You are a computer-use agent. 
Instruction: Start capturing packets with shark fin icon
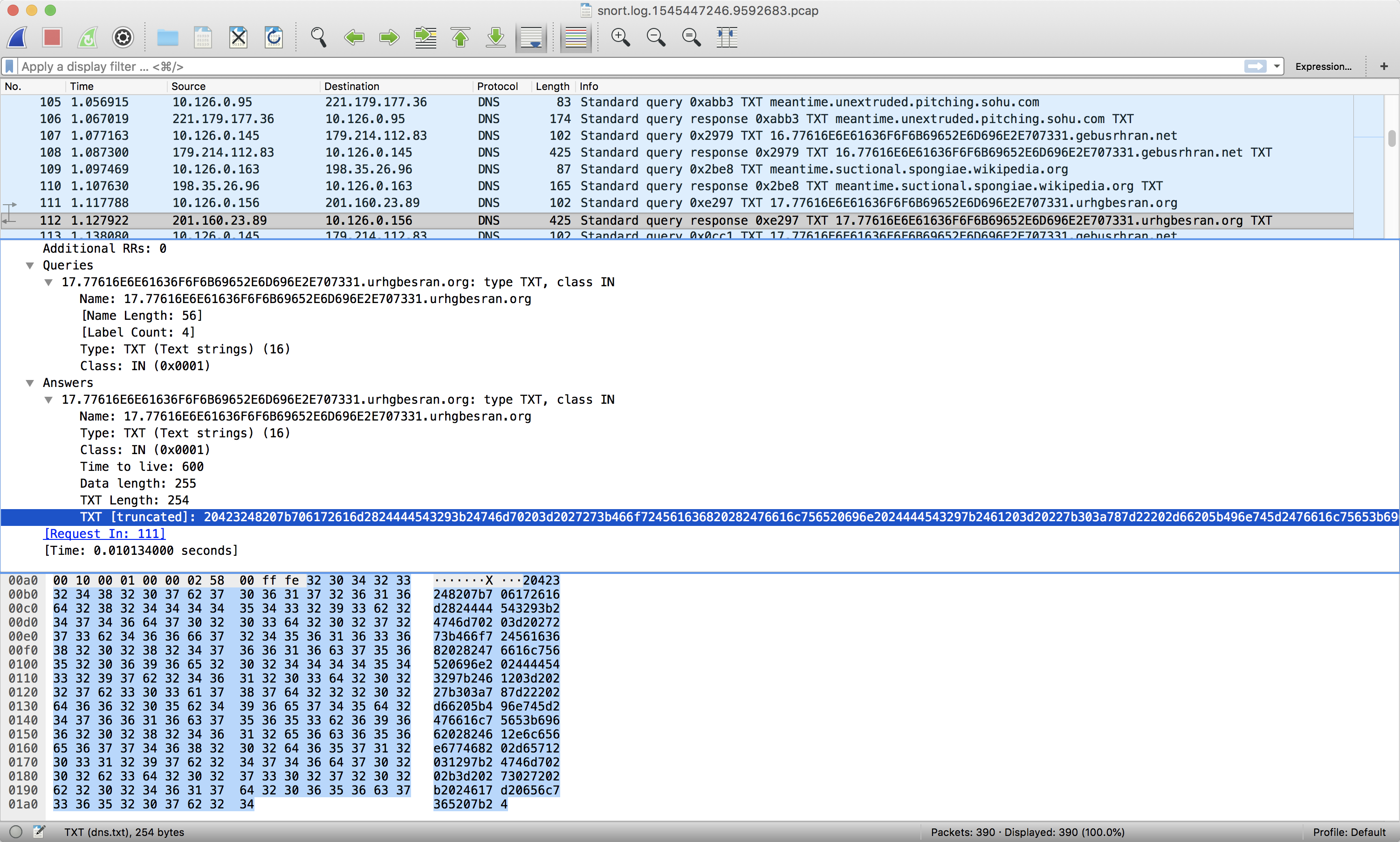point(17,37)
